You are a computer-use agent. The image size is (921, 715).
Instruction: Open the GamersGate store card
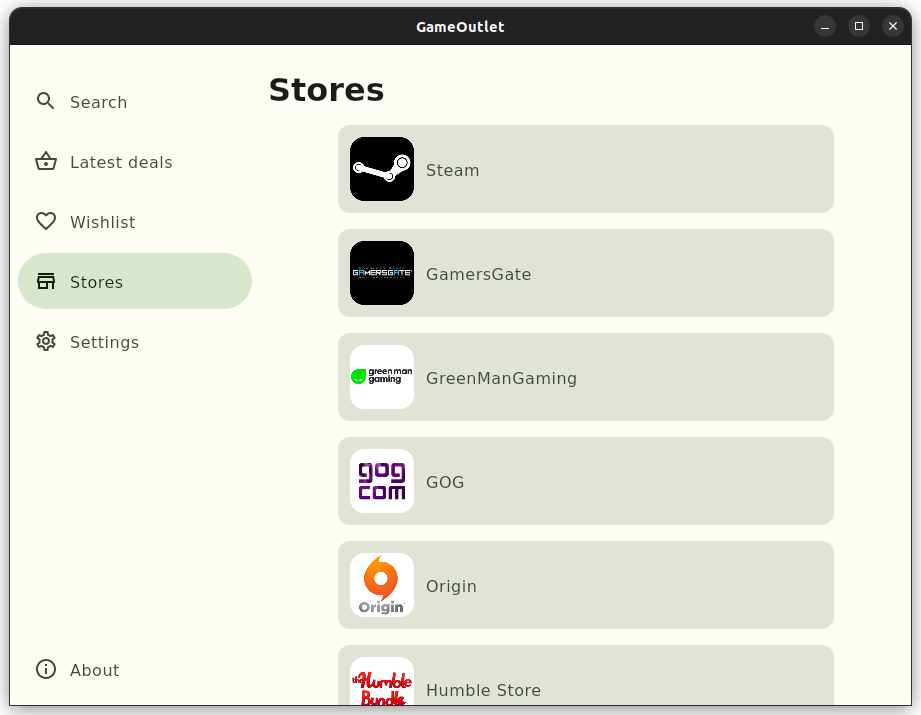click(586, 273)
